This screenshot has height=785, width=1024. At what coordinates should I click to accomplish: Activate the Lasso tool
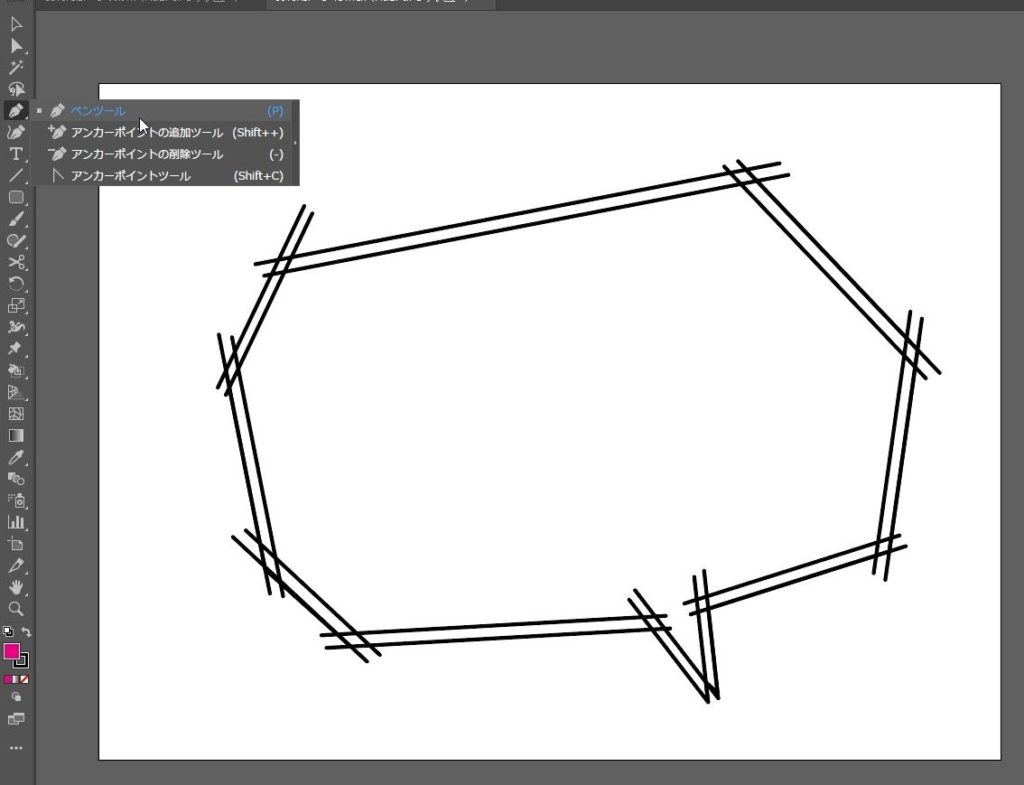16,90
